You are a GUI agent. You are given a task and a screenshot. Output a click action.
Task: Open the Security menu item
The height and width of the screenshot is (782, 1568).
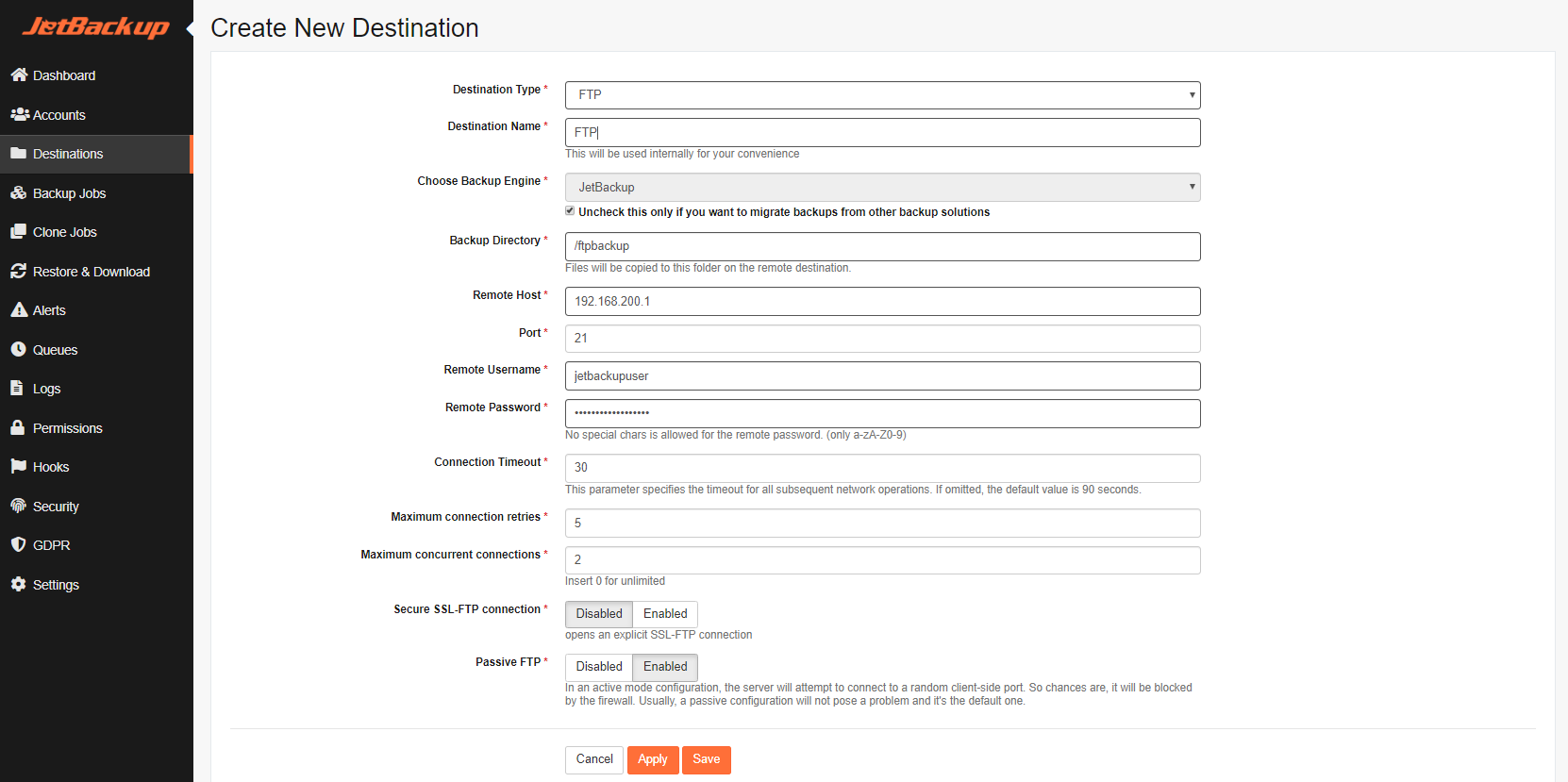[96, 507]
